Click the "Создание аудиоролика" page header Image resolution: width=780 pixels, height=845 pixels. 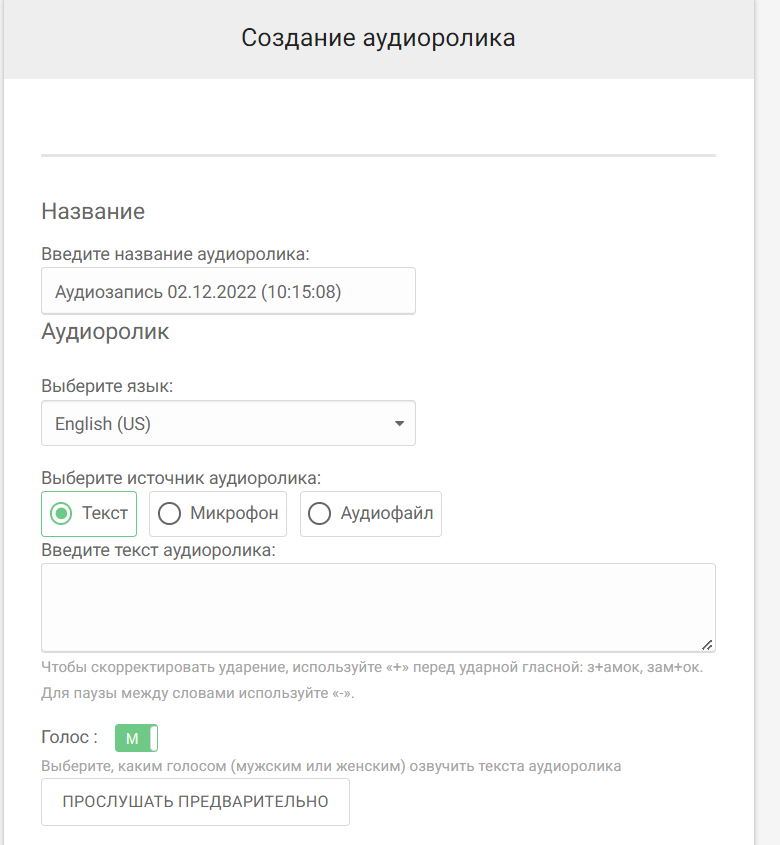pyautogui.click(x=378, y=39)
